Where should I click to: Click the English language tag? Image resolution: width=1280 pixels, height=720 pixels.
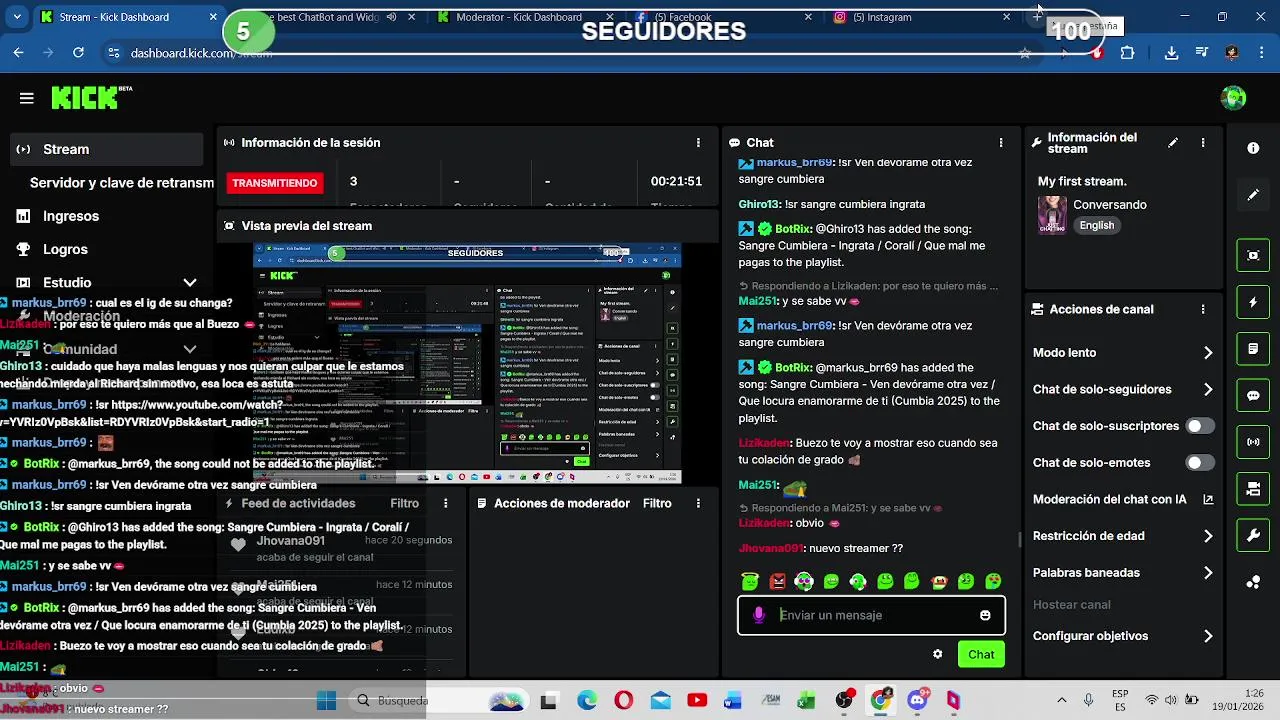point(1096,226)
